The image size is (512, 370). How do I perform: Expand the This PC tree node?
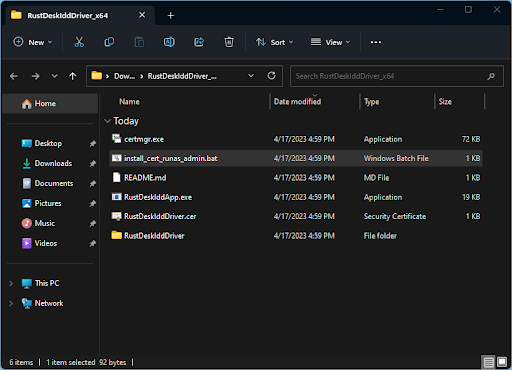[x=11, y=283]
